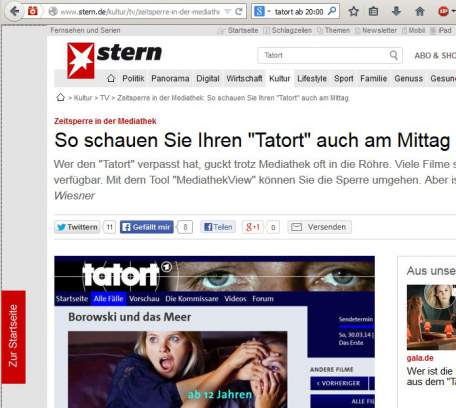The width and height of the screenshot is (456, 408).
Task: Select the Politik menu item
Action: tap(133, 79)
